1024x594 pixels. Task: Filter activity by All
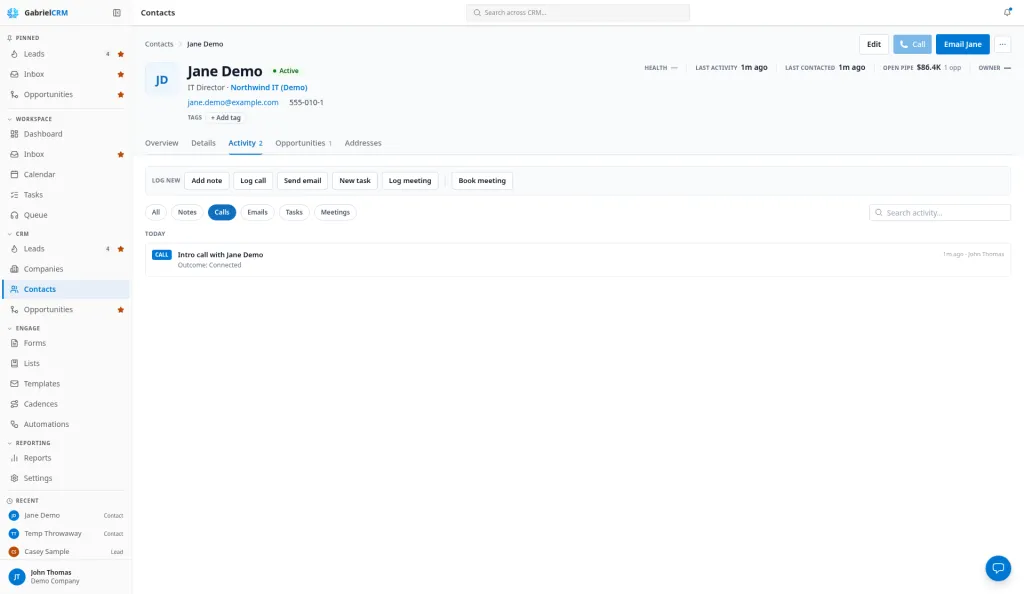(x=155, y=212)
